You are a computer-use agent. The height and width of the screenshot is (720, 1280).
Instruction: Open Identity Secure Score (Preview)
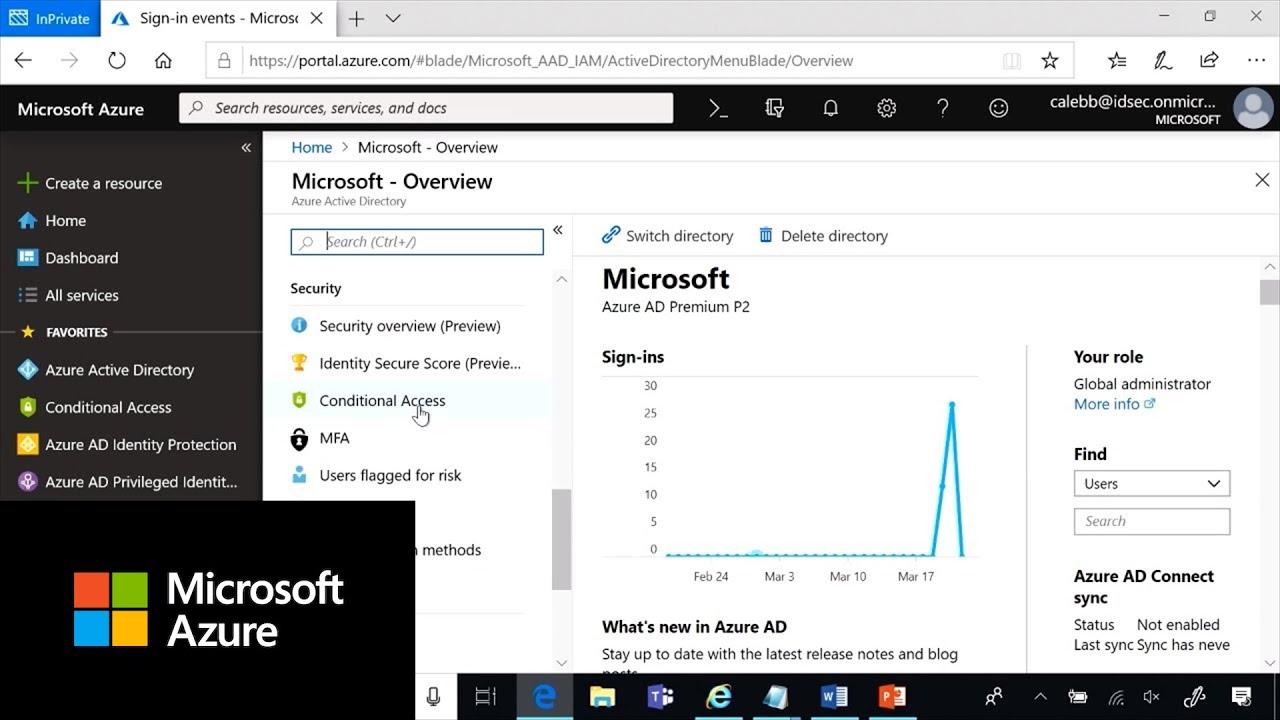pos(406,363)
